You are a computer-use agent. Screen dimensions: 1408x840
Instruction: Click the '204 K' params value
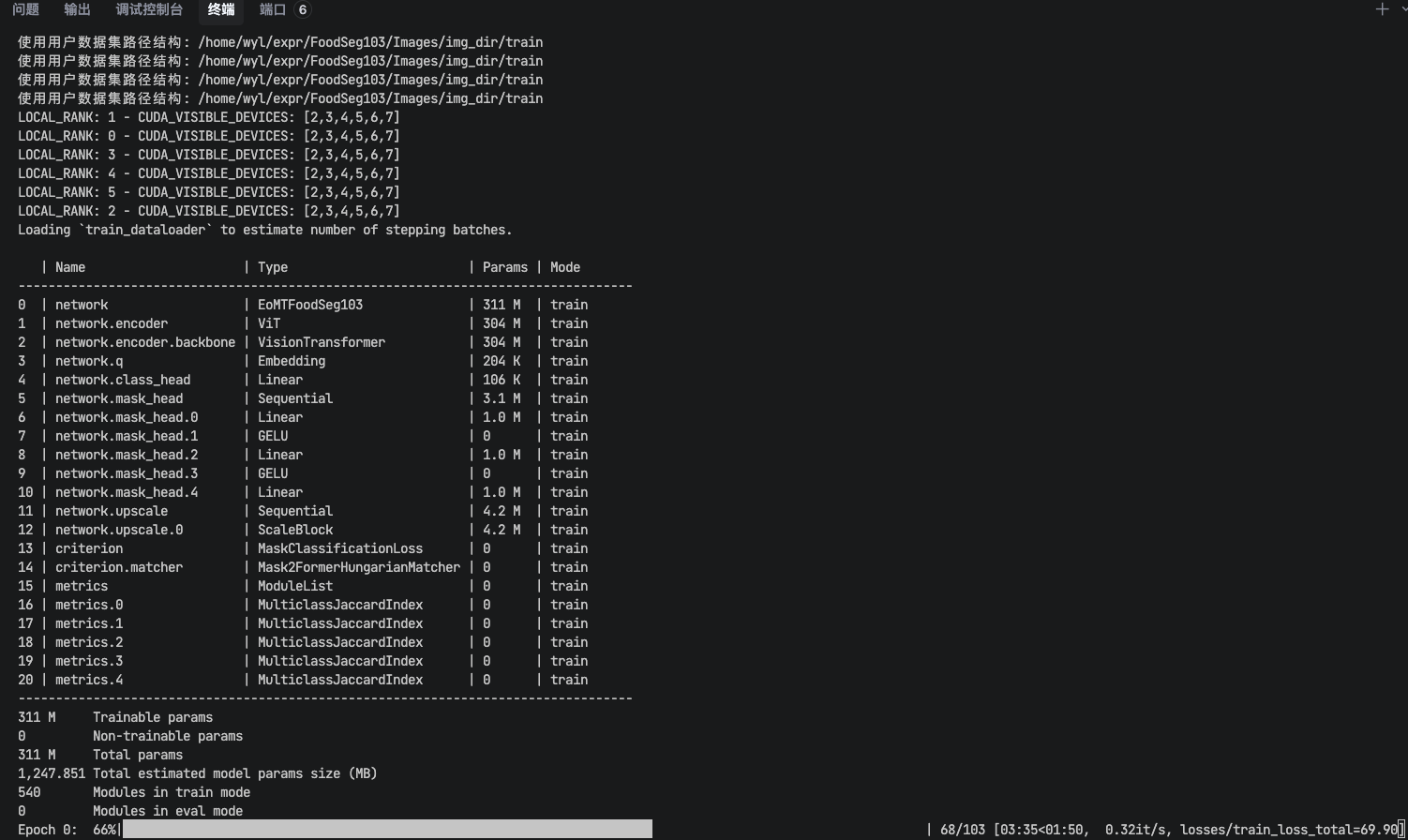point(502,361)
